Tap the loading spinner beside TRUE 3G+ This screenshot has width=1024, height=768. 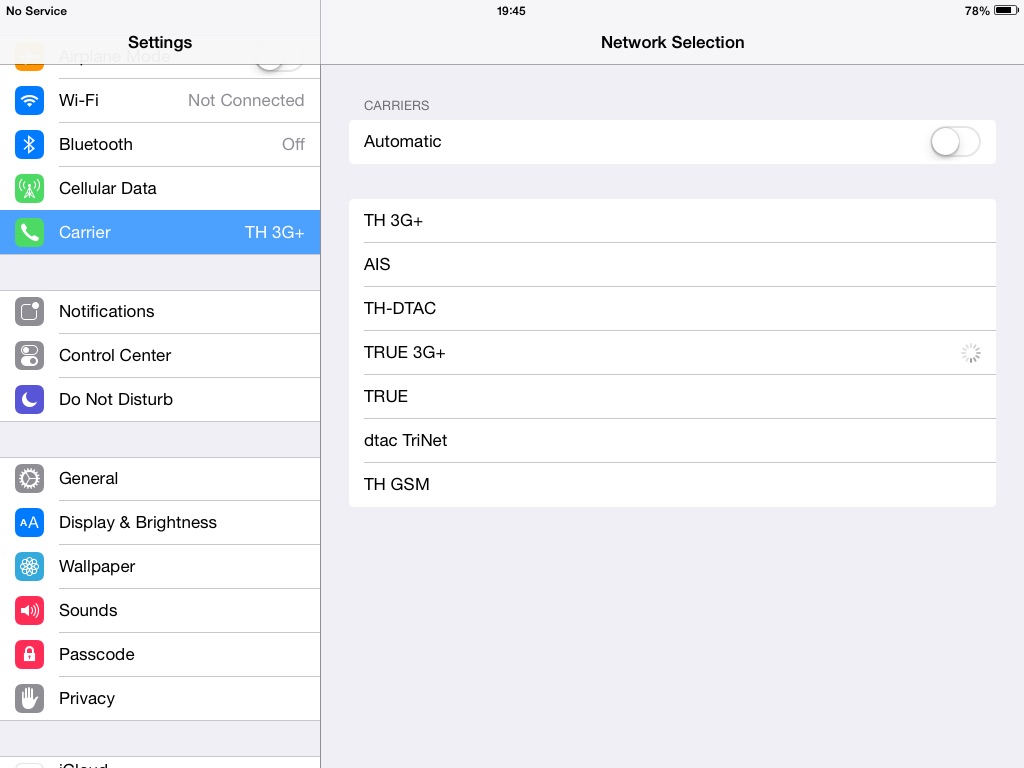point(970,353)
